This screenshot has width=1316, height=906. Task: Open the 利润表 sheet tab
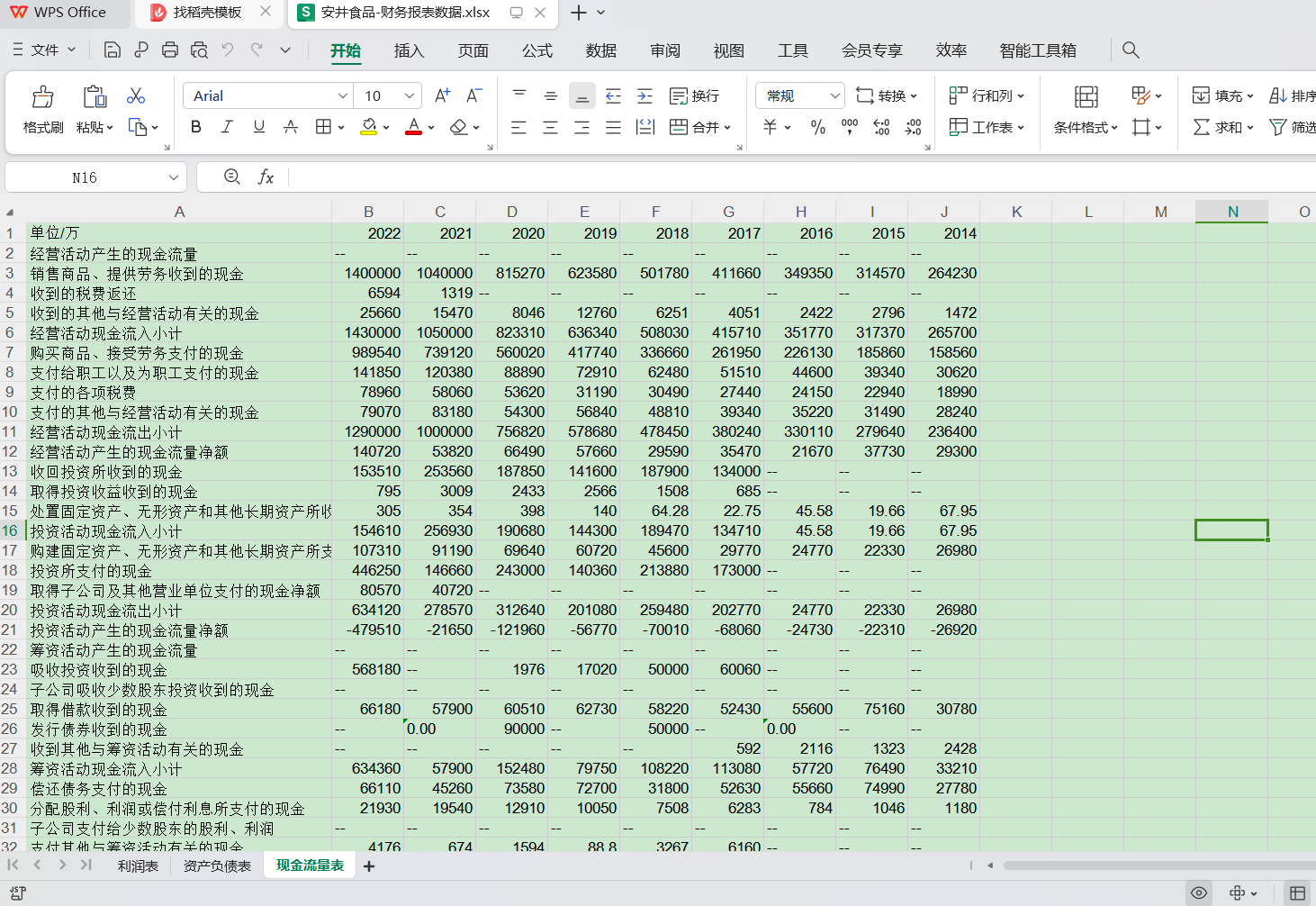point(138,865)
